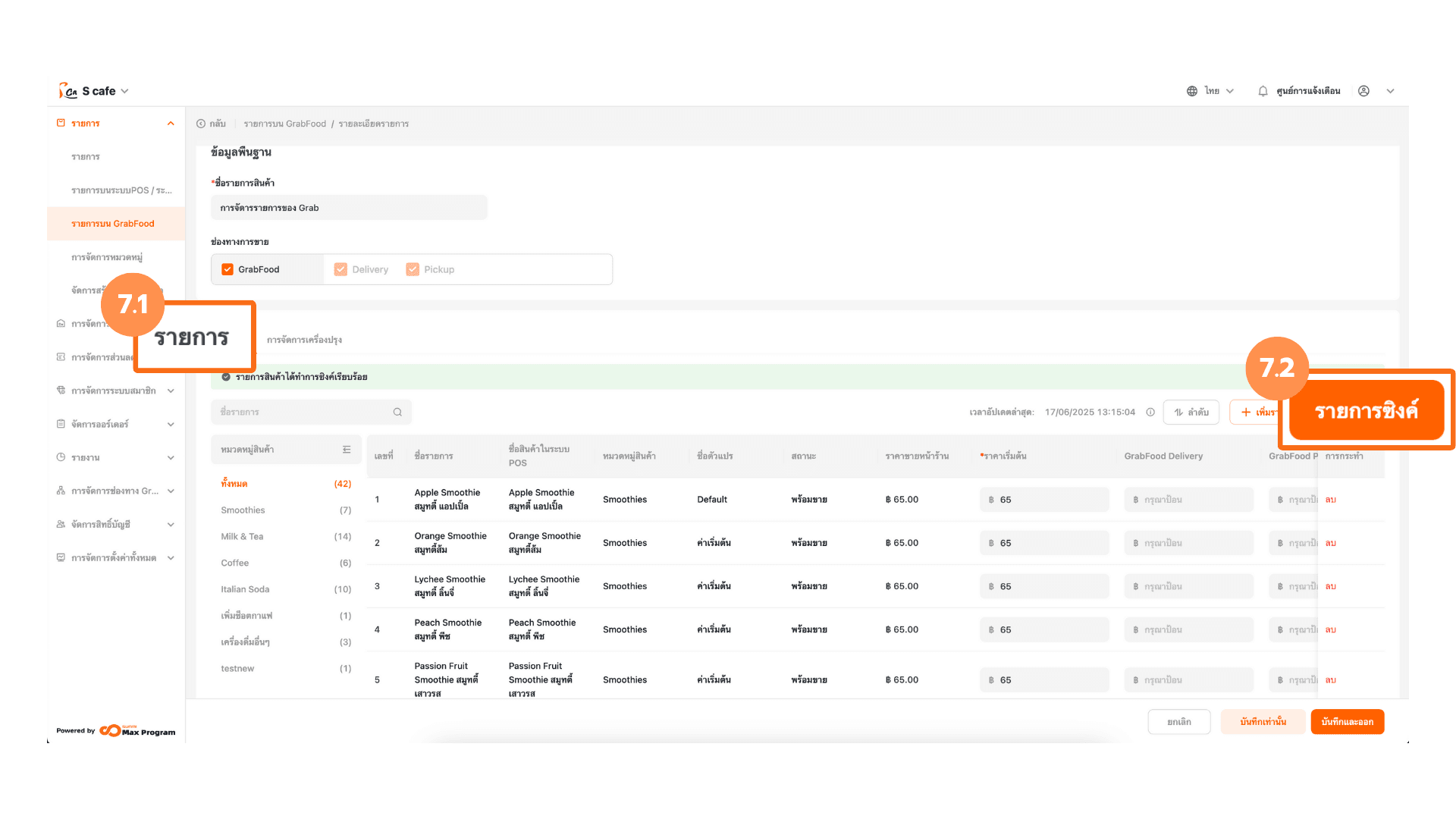Toggle the Delivery checkbox
Viewport: 1456px width, 819px height.
[341, 269]
